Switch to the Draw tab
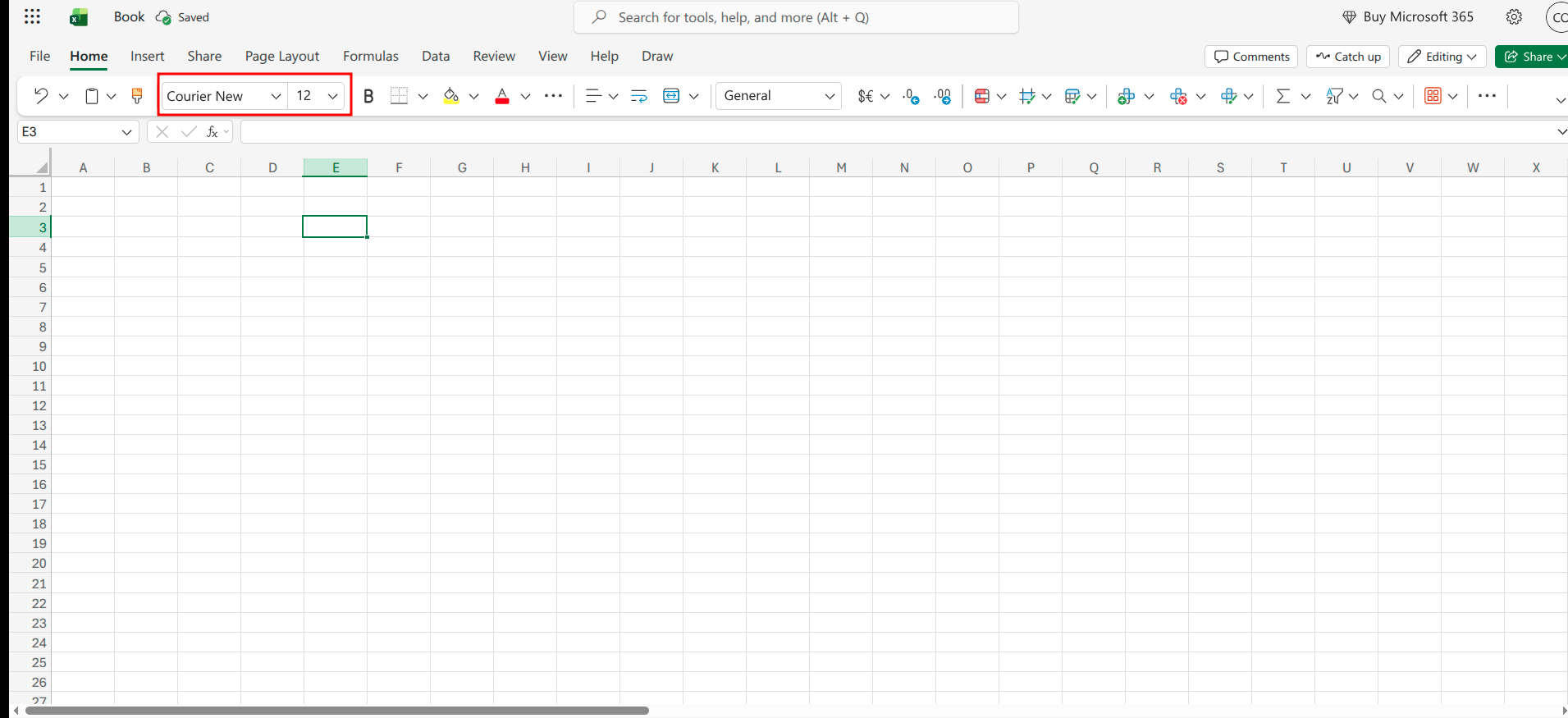The image size is (1568, 718). [657, 56]
